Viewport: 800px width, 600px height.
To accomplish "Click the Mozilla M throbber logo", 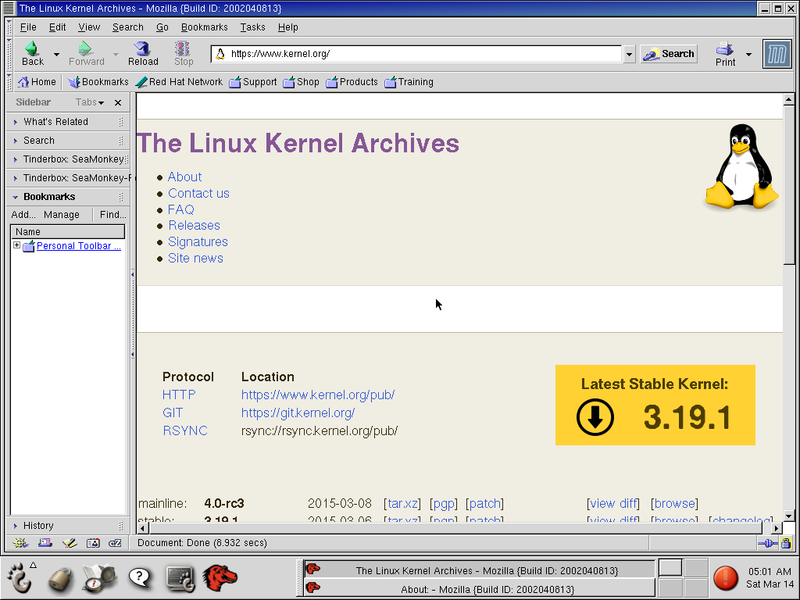I will pos(777,54).
